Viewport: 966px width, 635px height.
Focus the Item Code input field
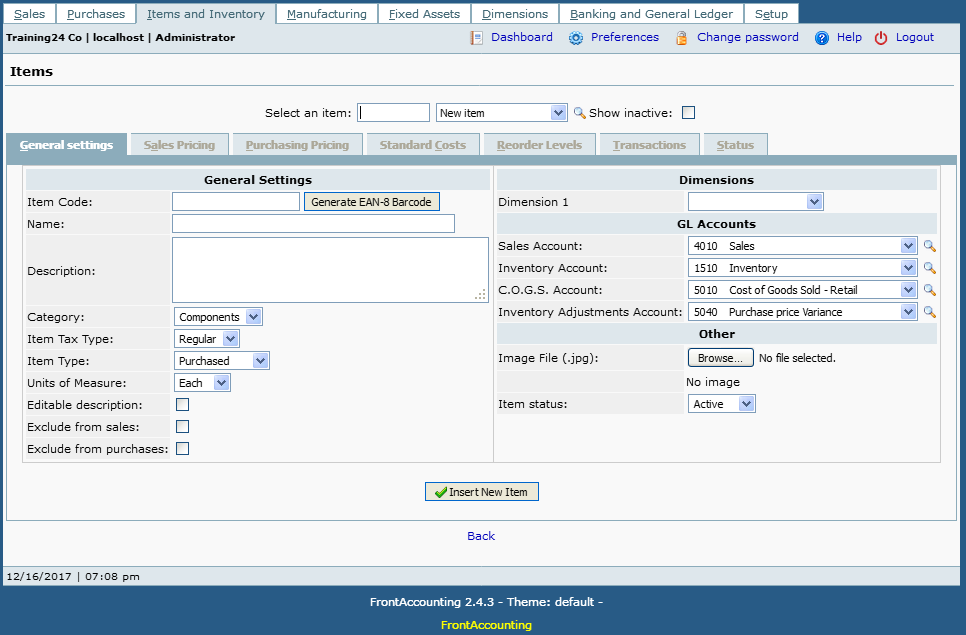(x=236, y=202)
